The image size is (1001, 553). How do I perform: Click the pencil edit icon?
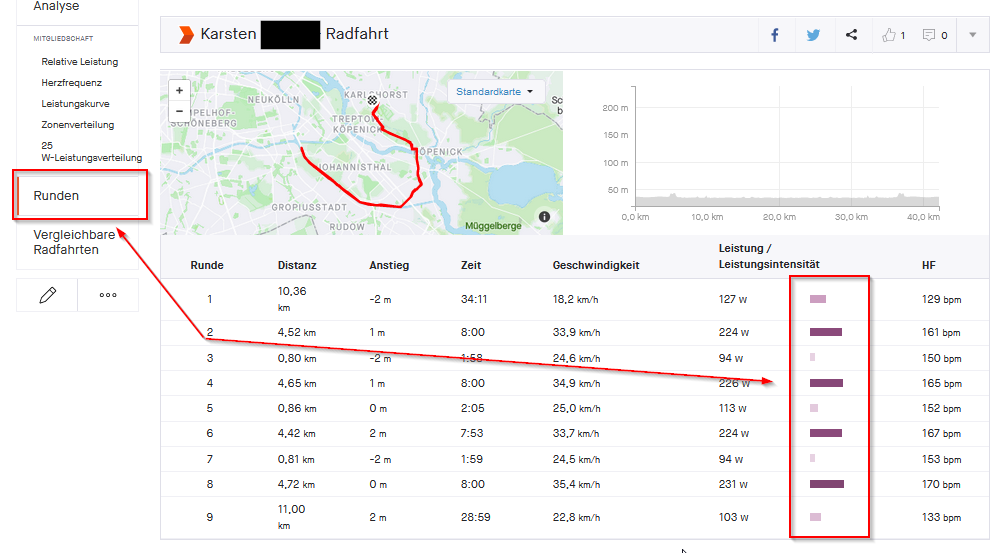47,295
